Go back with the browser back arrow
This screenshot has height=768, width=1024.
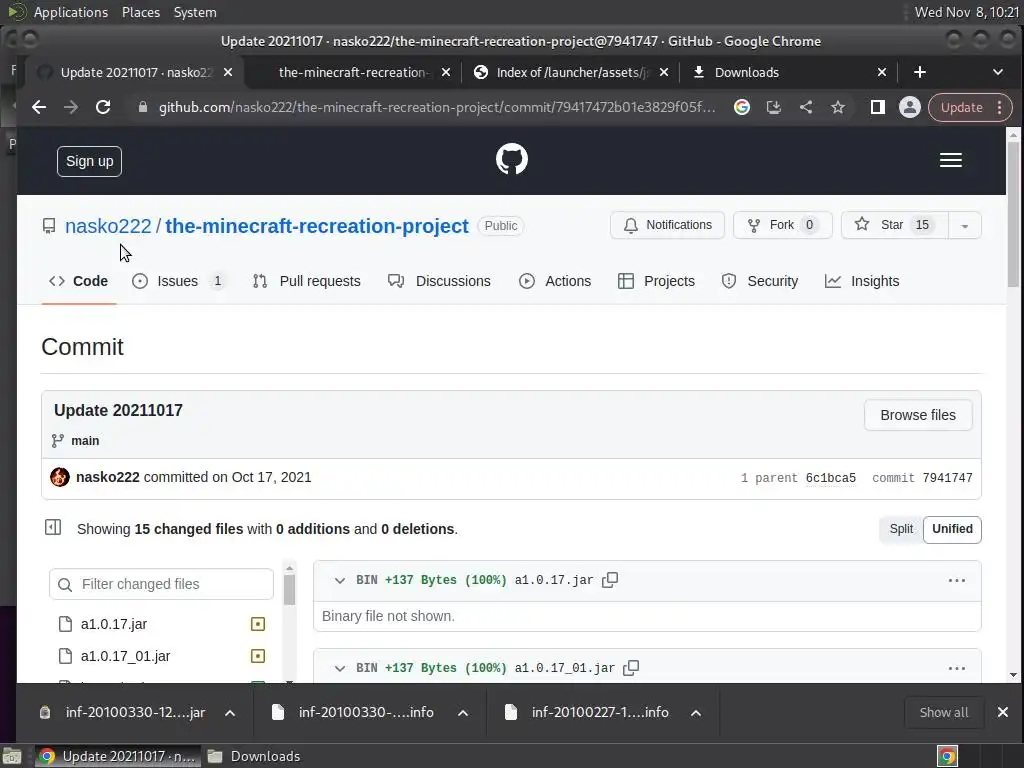point(39,107)
